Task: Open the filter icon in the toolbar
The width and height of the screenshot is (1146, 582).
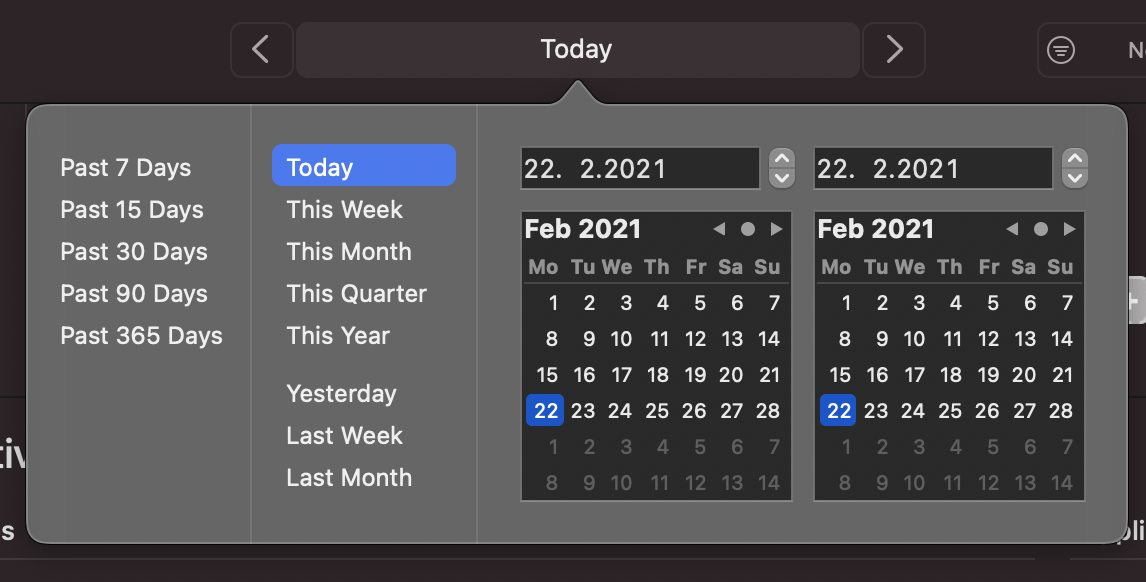Action: click(x=1061, y=50)
